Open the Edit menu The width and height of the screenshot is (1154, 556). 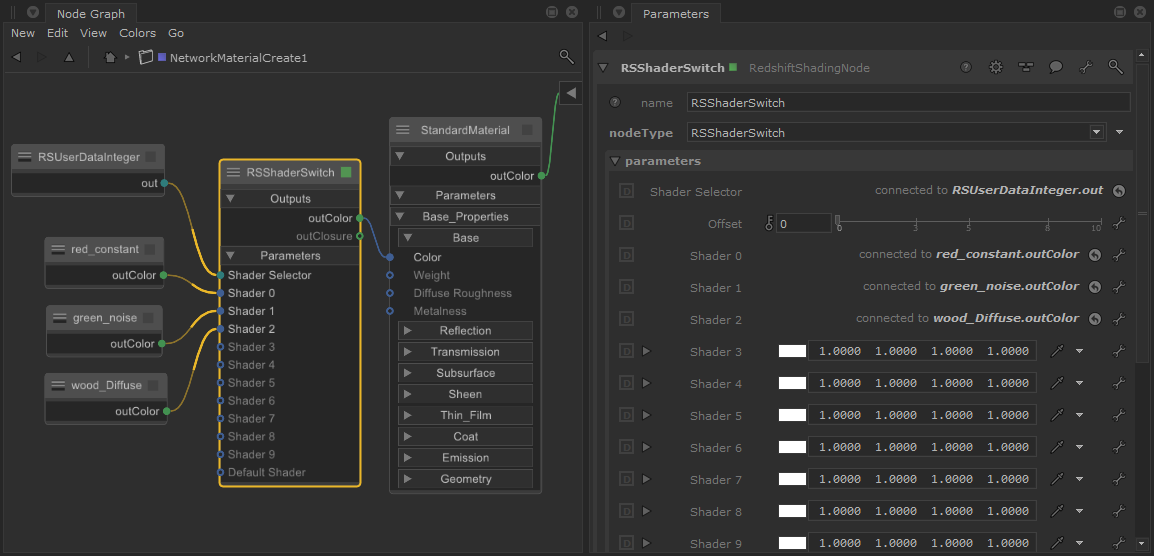pyautogui.click(x=57, y=33)
